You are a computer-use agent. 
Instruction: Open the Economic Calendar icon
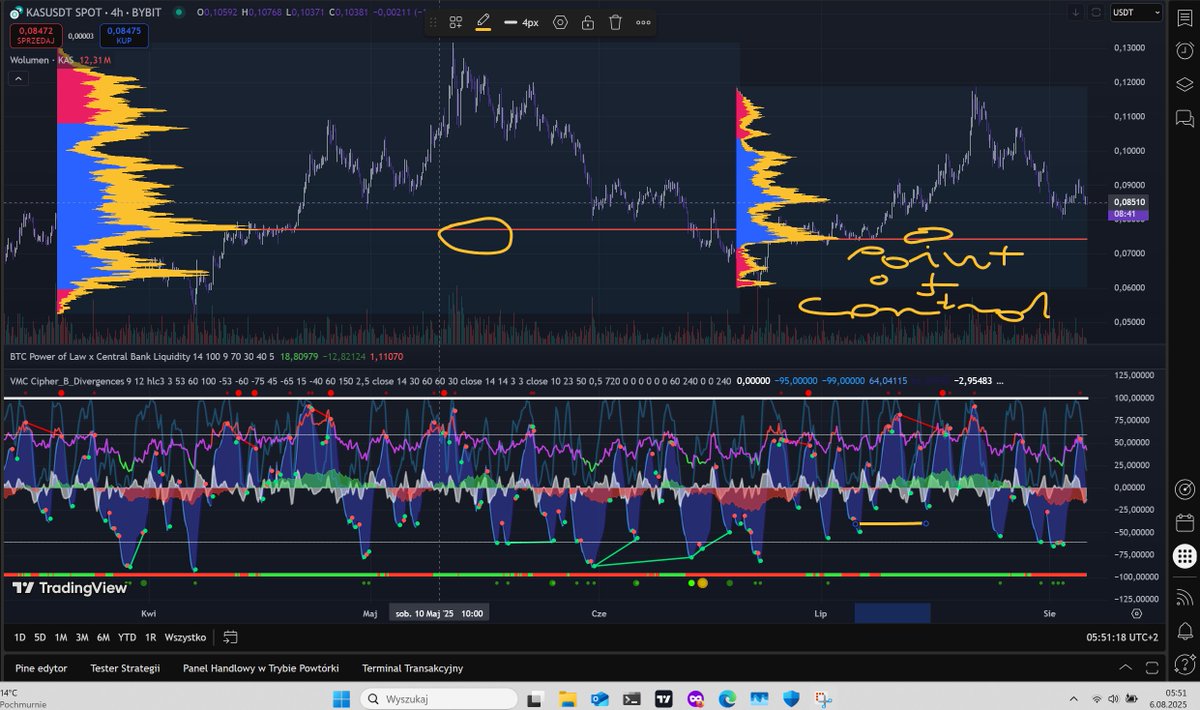click(x=1185, y=524)
